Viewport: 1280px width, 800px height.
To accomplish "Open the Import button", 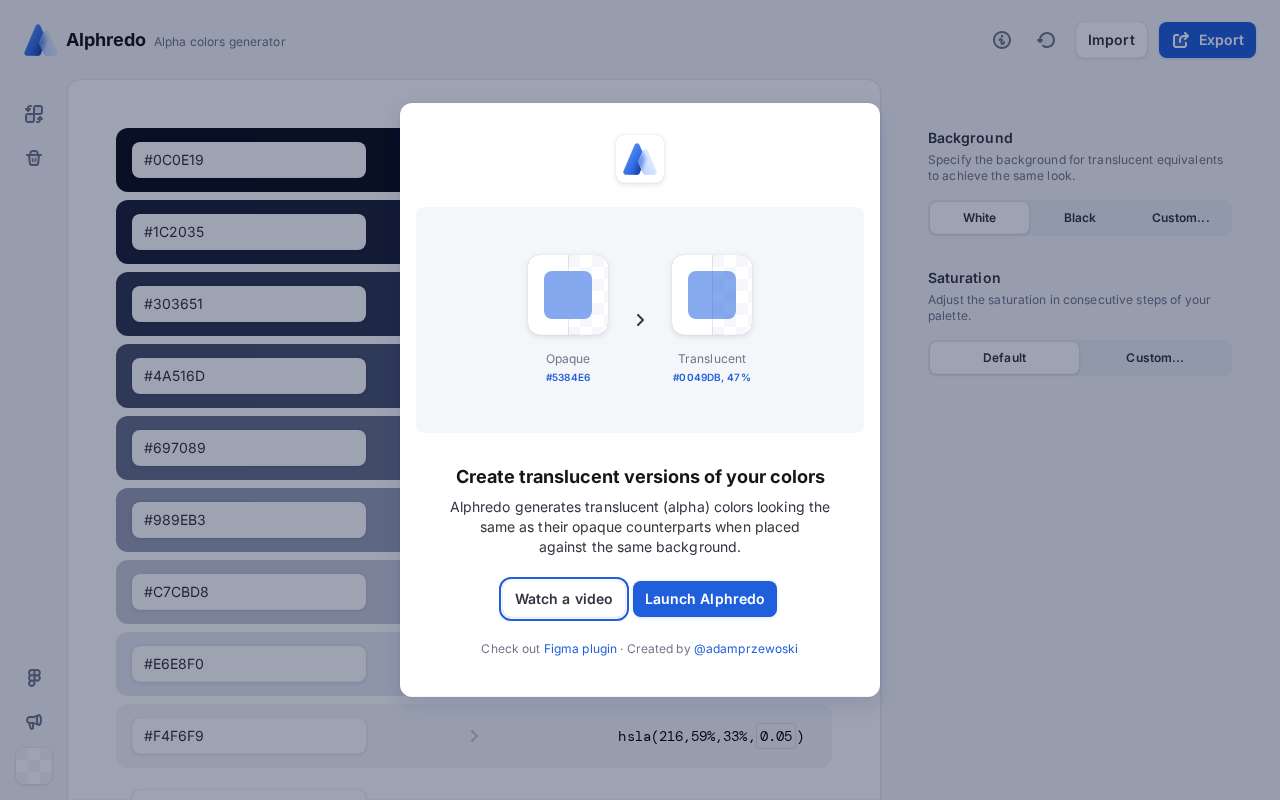I will click(x=1111, y=40).
